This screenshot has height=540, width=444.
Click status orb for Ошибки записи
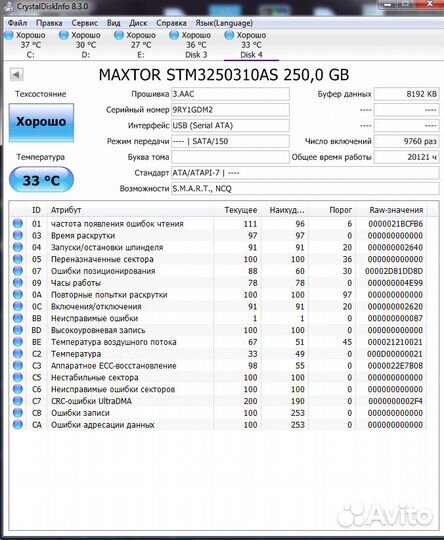point(18,413)
